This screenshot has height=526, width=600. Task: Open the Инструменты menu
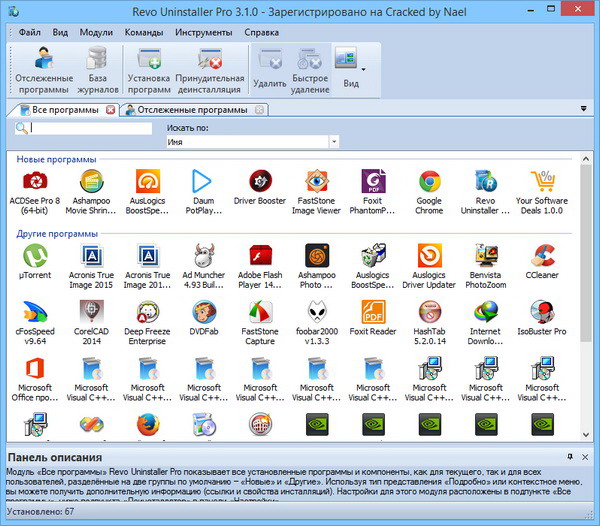point(203,32)
